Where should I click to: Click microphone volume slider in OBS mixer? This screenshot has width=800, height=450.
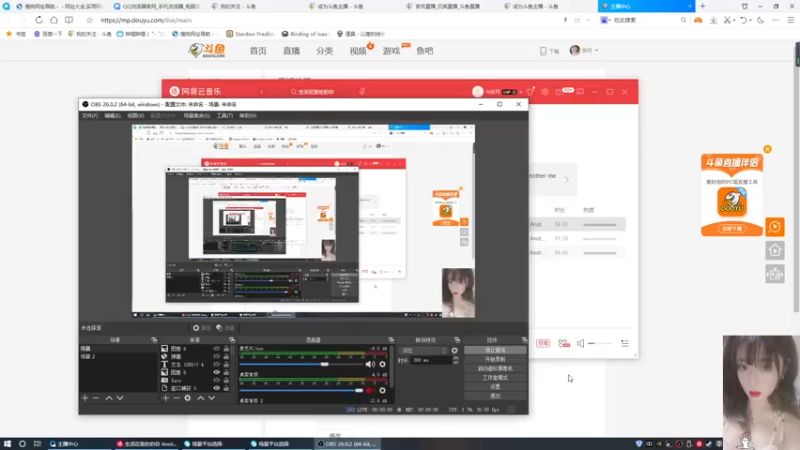coord(301,364)
